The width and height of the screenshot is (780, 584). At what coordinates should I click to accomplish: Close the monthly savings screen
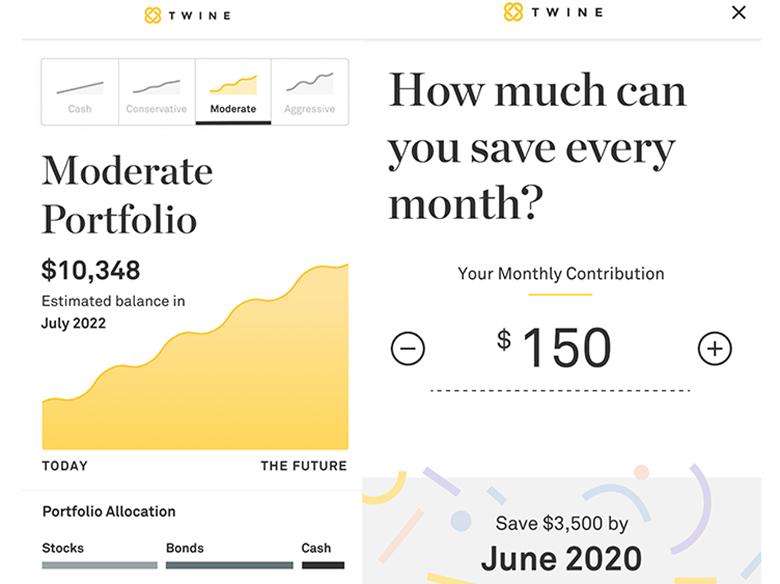739,12
